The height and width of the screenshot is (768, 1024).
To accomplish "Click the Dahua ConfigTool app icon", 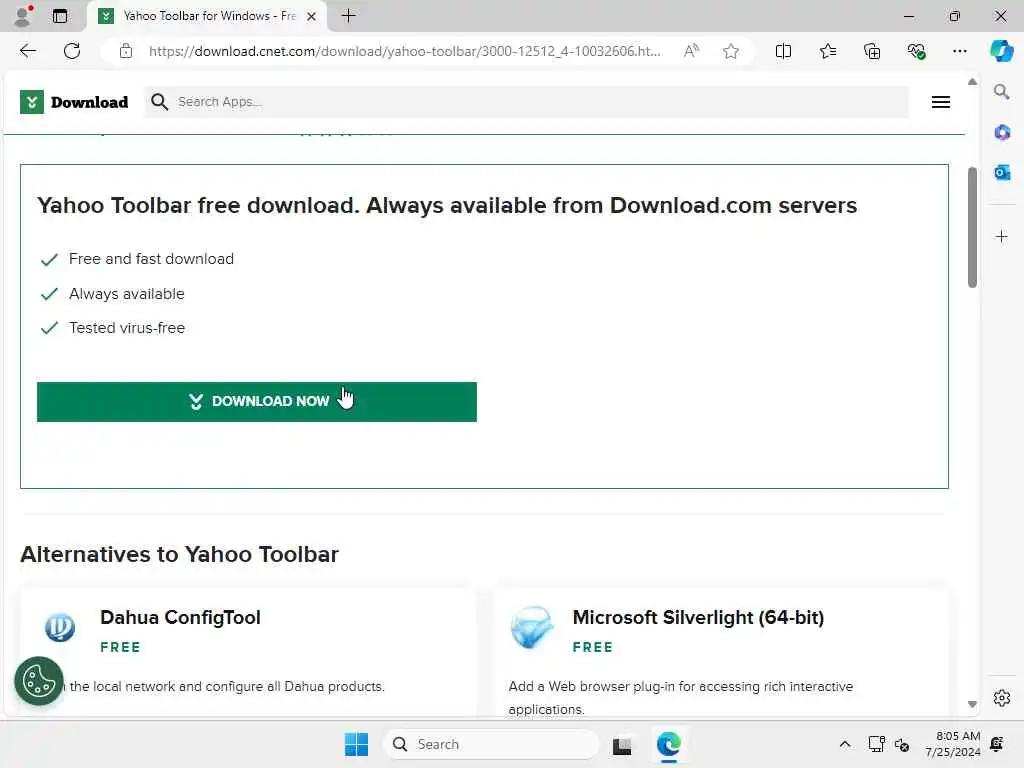I will pyautogui.click(x=59, y=627).
